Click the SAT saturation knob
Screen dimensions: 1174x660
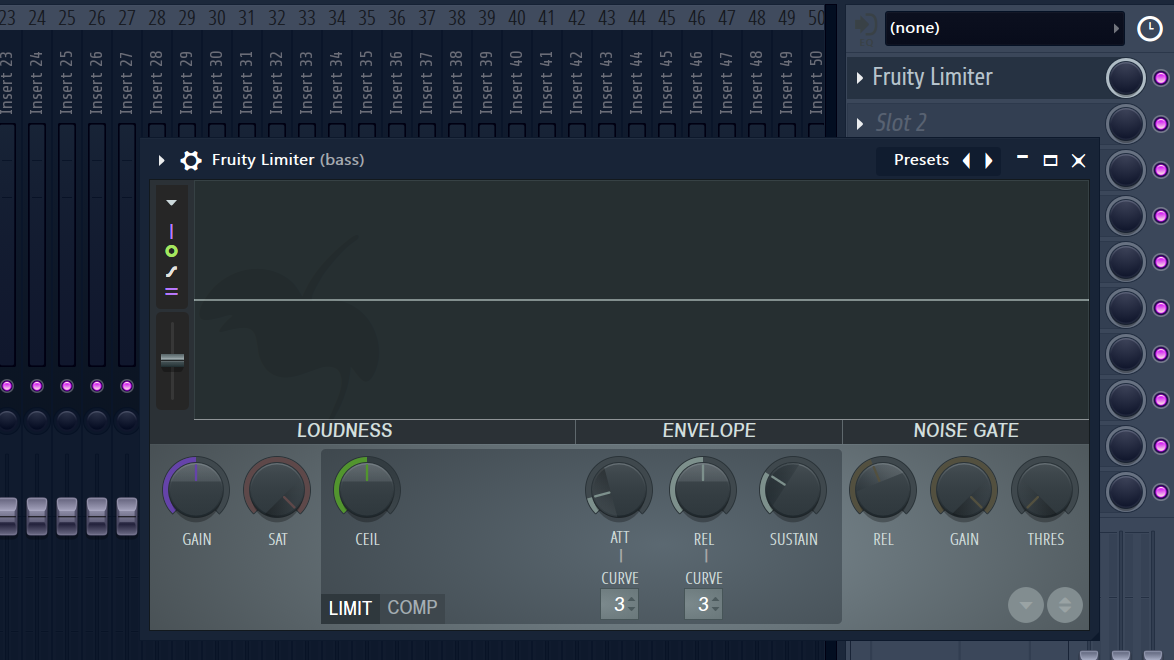click(x=277, y=490)
